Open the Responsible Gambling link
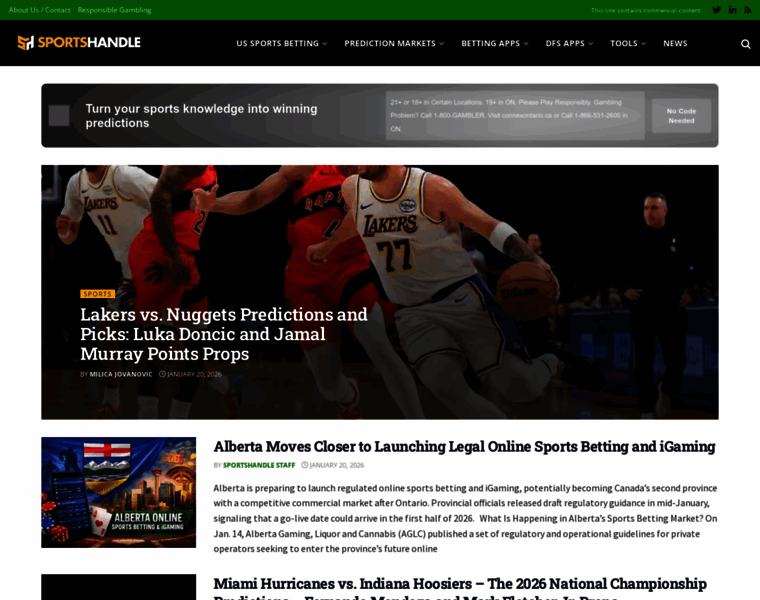This screenshot has width=760, height=600. tap(114, 10)
